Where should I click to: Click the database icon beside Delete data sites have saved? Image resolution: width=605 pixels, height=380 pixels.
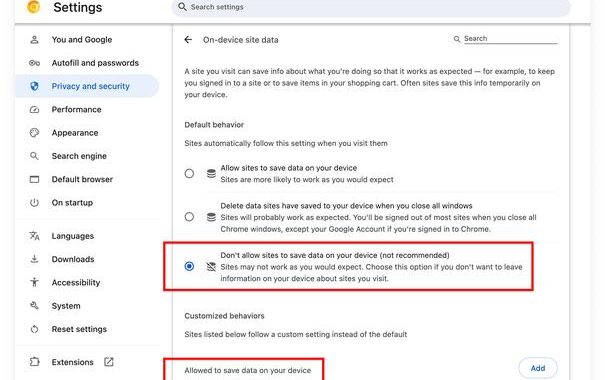pos(211,217)
